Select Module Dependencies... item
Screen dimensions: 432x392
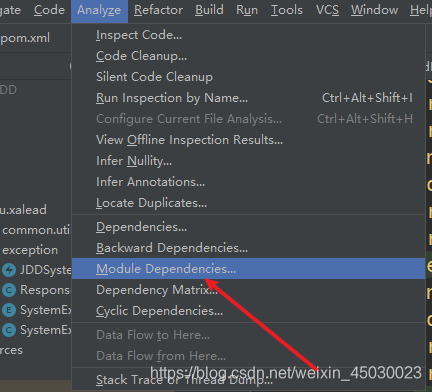pyautogui.click(x=248, y=269)
